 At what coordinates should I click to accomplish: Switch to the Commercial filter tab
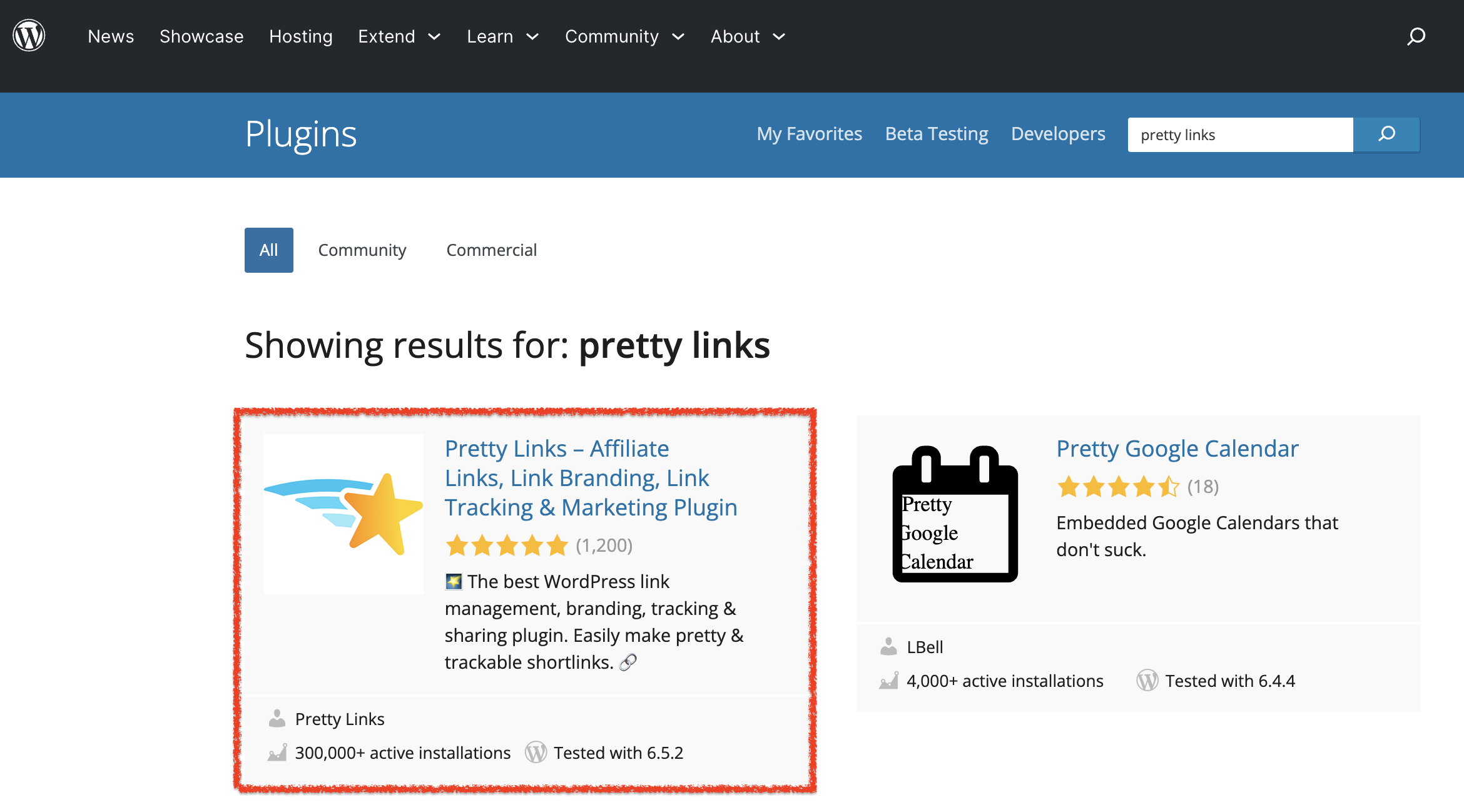click(x=491, y=250)
